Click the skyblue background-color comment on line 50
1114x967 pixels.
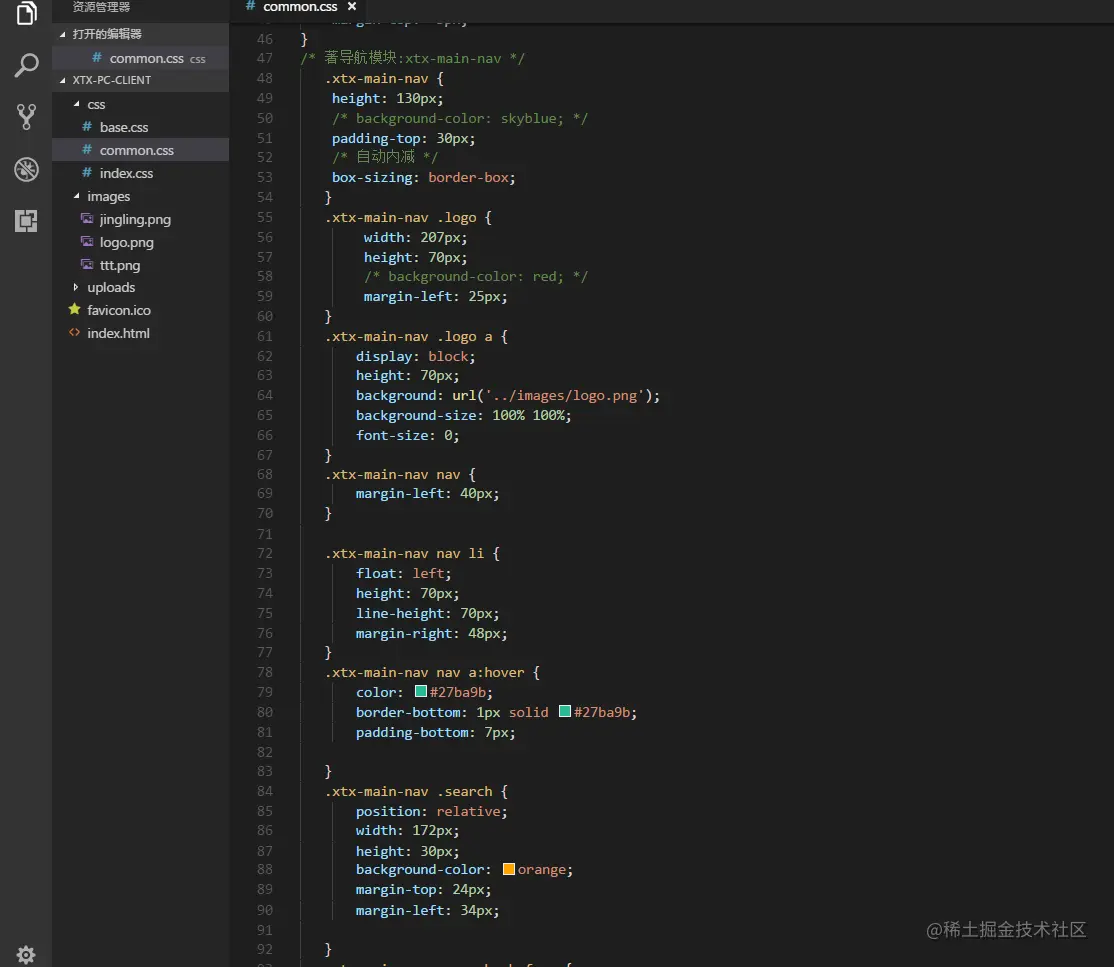click(x=460, y=119)
